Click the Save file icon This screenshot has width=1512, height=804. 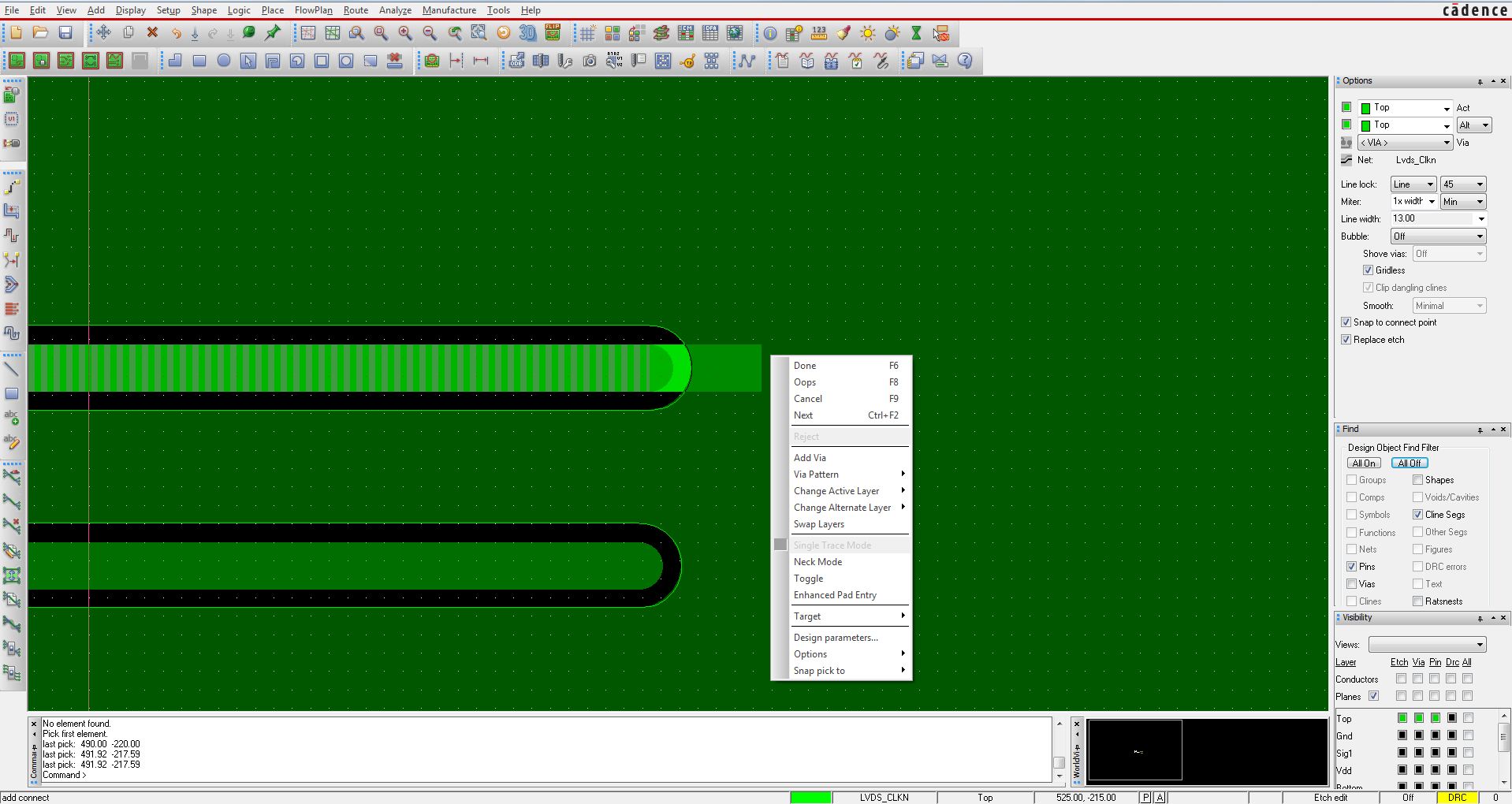pyautogui.click(x=65, y=33)
